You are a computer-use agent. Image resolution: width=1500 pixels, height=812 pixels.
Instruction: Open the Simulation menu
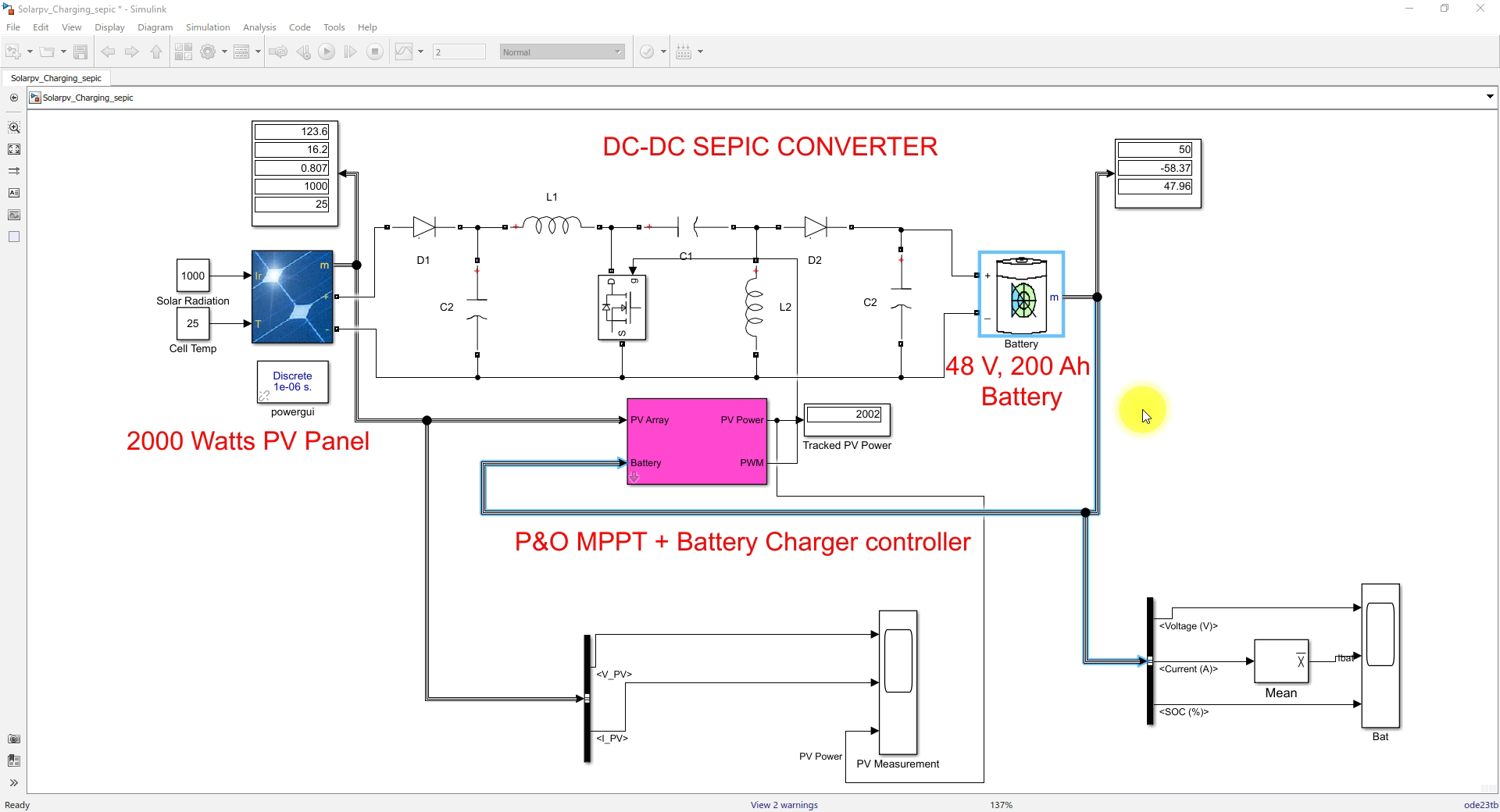(208, 27)
